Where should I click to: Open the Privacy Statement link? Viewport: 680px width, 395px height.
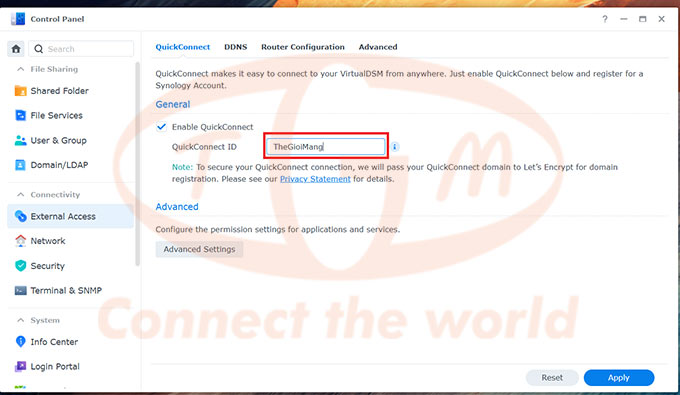coord(315,179)
